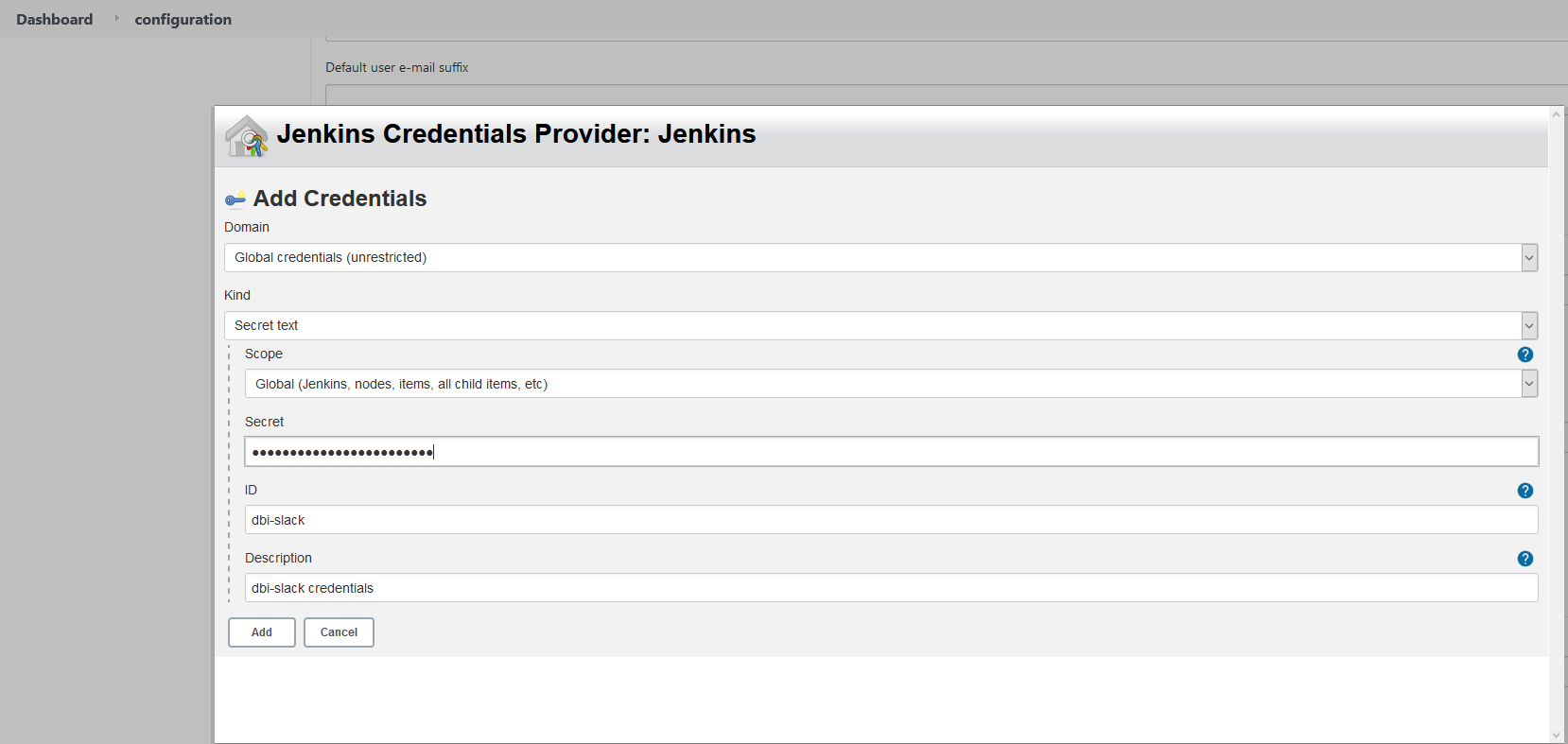The image size is (1568, 744).
Task: Click the Default user e-mail suffix field
Action: 946,95
